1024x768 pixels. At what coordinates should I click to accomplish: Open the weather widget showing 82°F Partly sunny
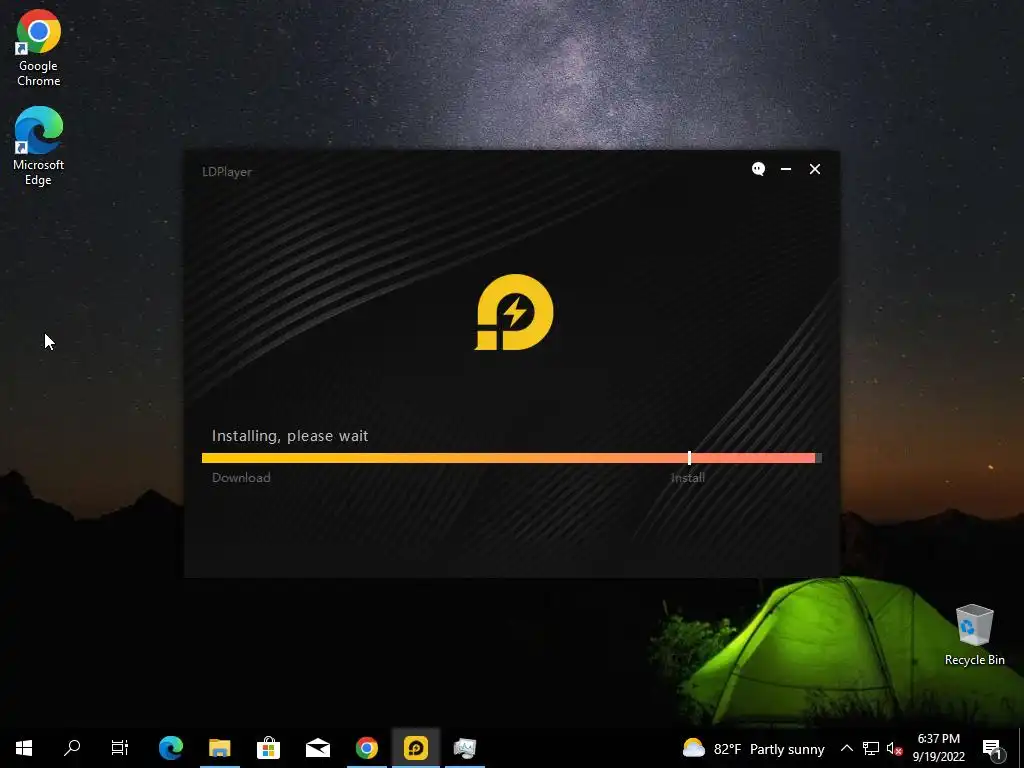click(753, 748)
